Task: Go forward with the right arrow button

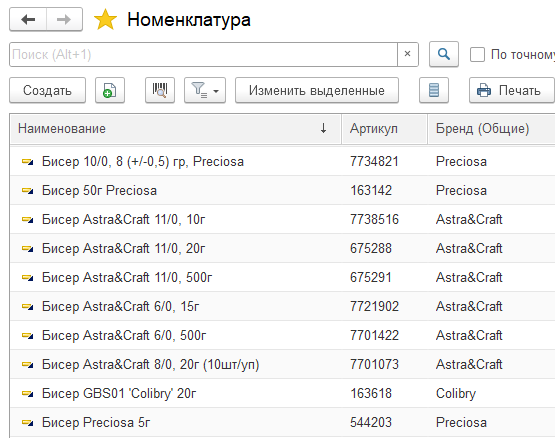Action: click(64, 19)
